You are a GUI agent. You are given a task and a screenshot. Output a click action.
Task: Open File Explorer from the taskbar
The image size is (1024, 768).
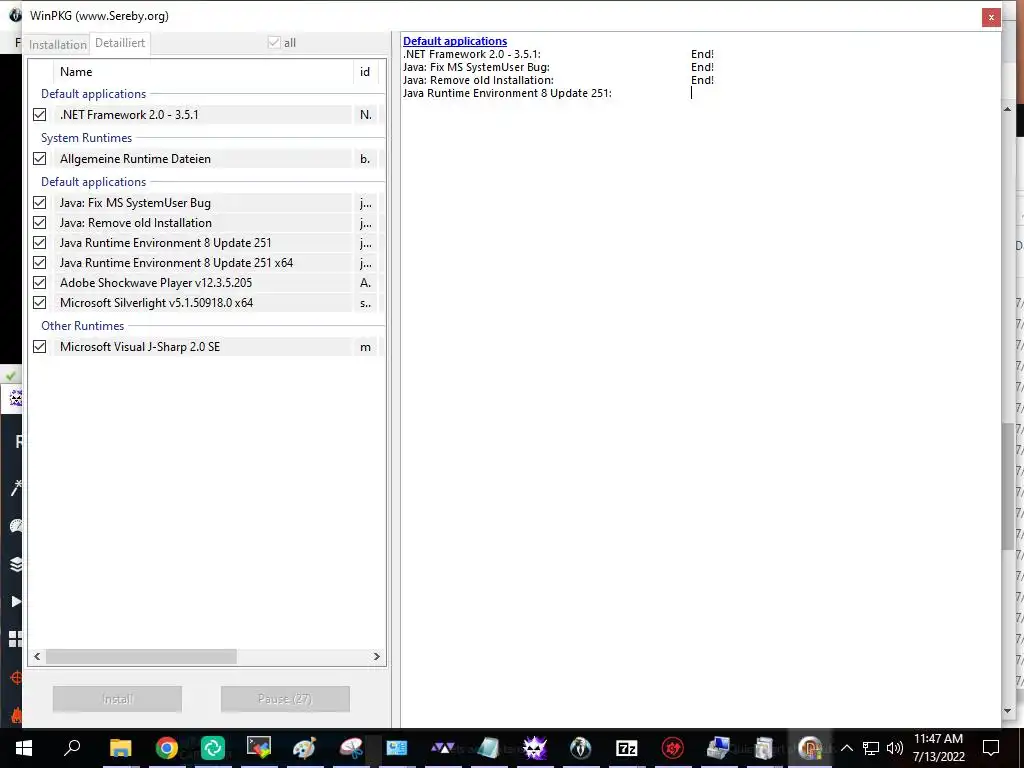(x=120, y=748)
